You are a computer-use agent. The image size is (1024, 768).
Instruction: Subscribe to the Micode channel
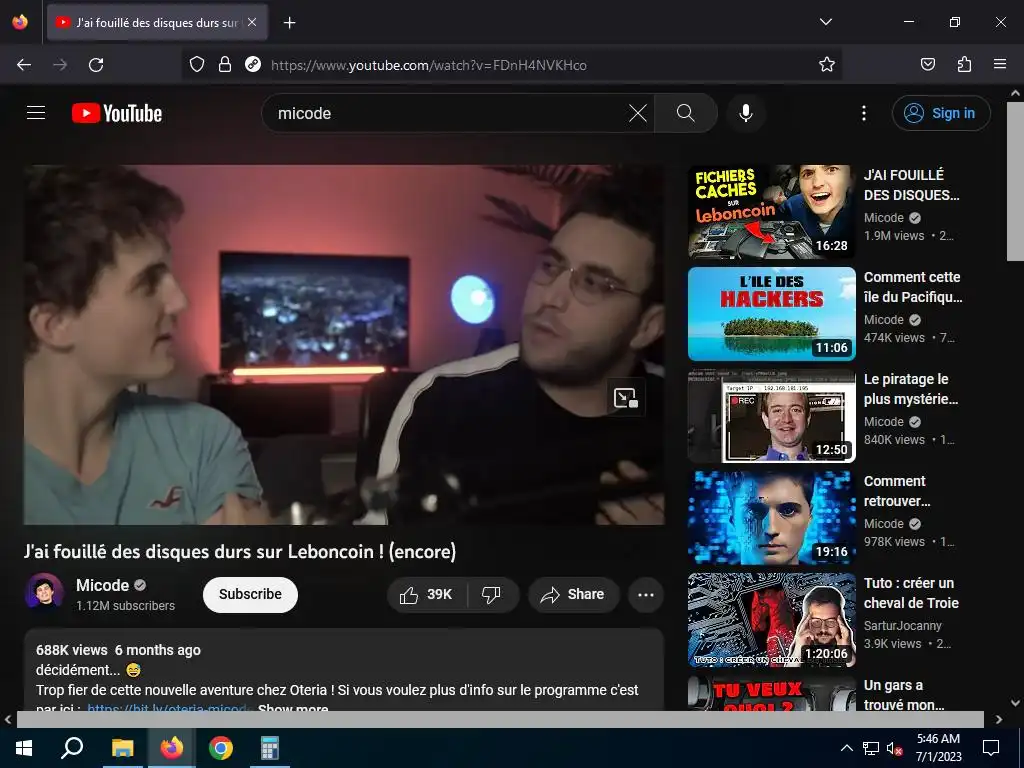click(250, 594)
